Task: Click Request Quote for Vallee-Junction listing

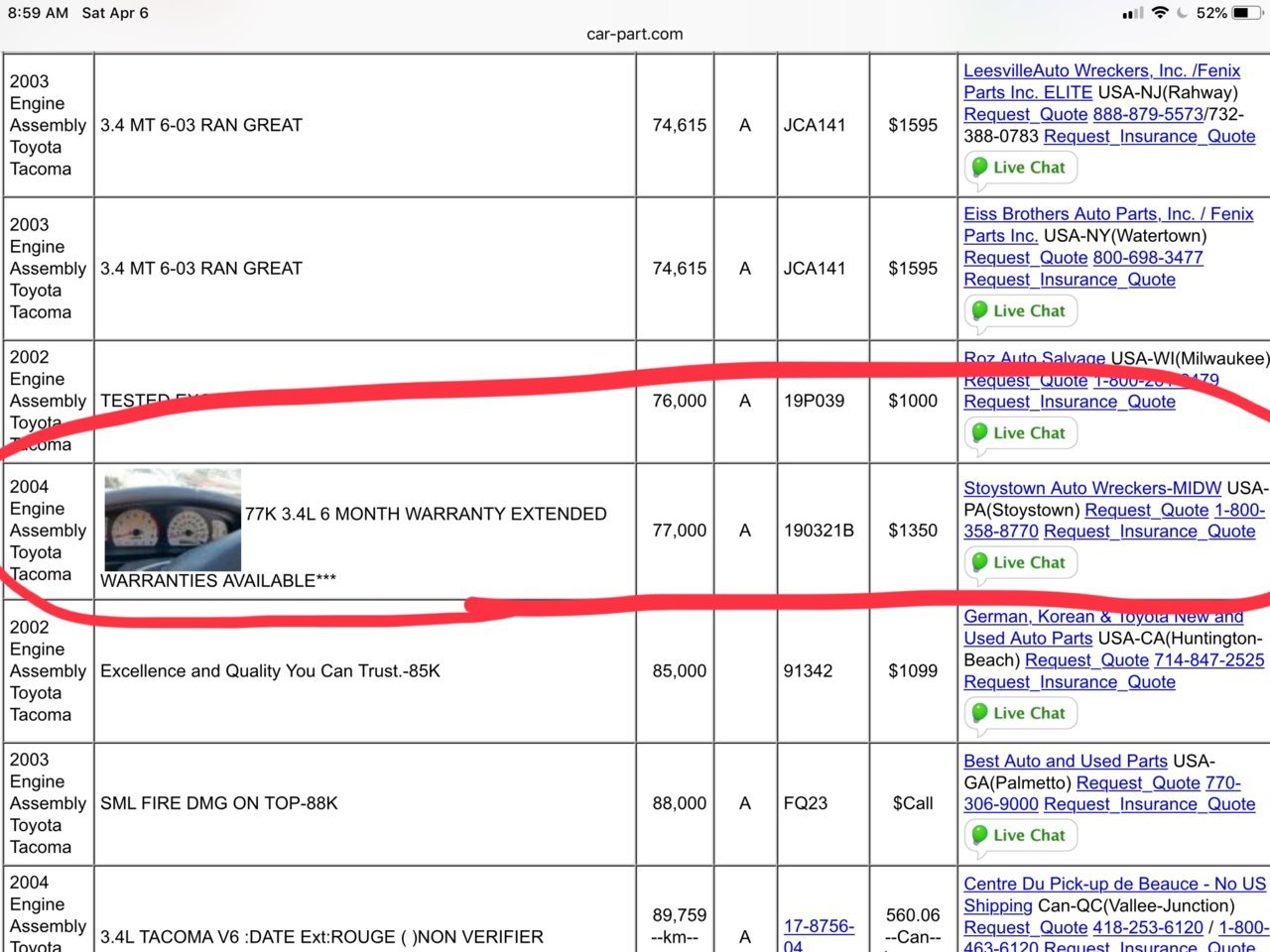Action: pos(1026,927)
